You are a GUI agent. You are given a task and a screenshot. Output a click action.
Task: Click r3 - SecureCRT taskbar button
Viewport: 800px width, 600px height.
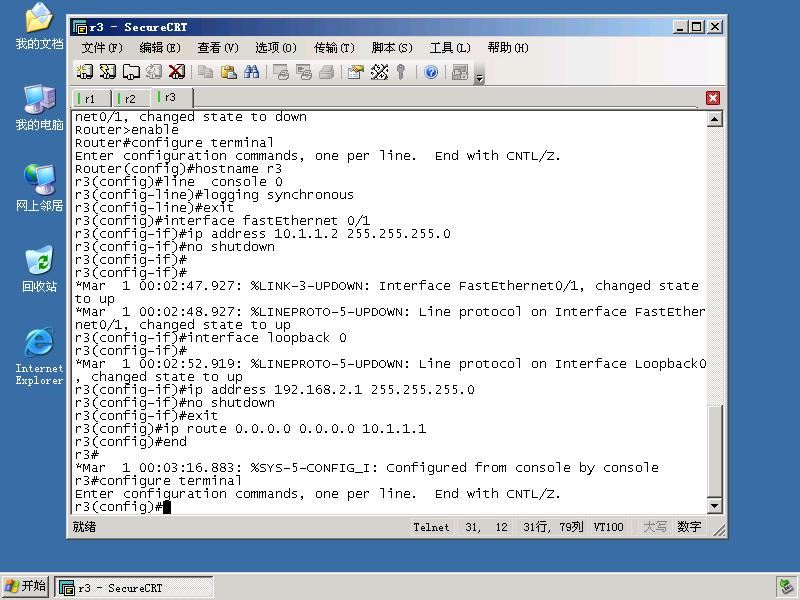click(134, 587)
